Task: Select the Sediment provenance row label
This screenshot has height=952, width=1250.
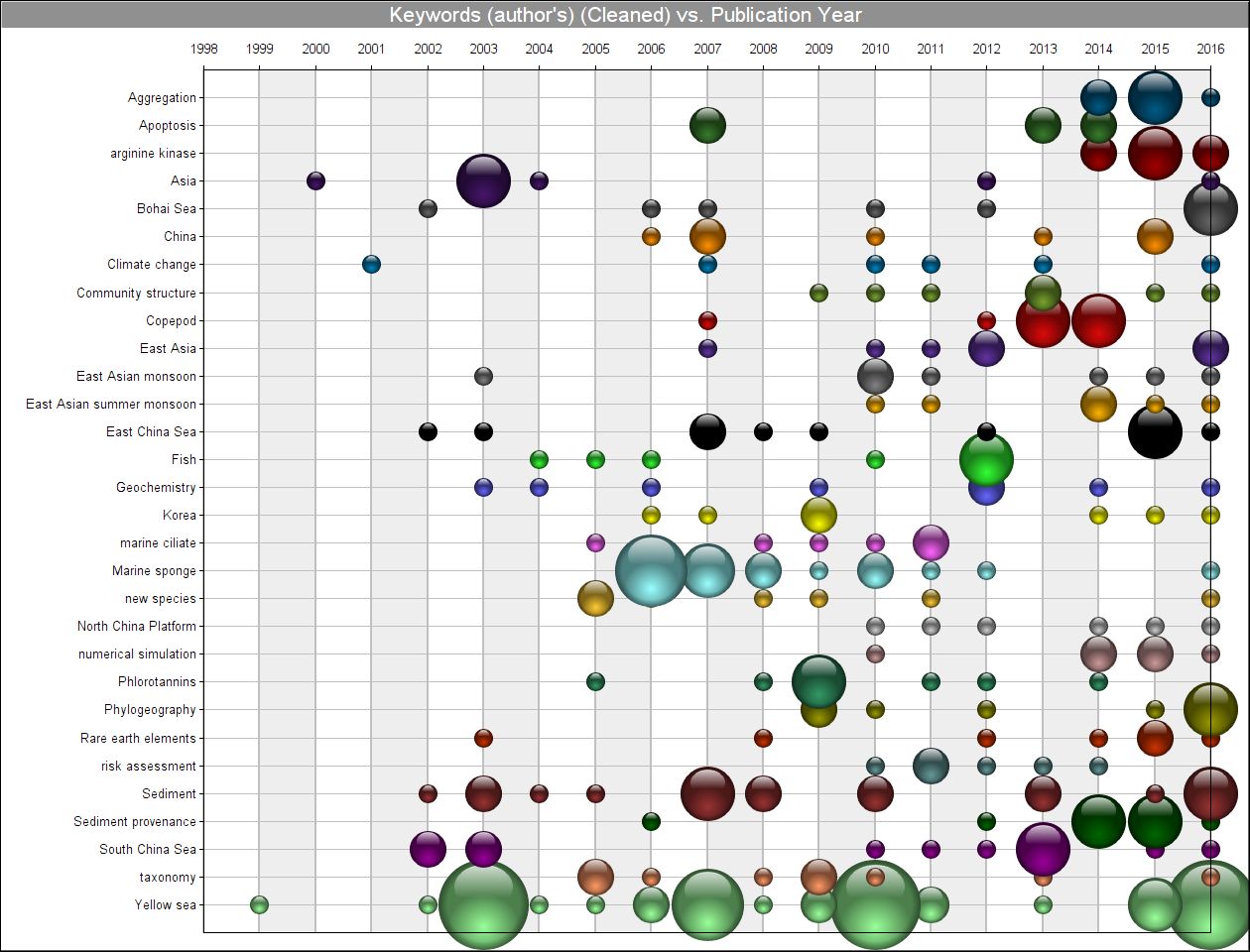Action: pos(135,821)
